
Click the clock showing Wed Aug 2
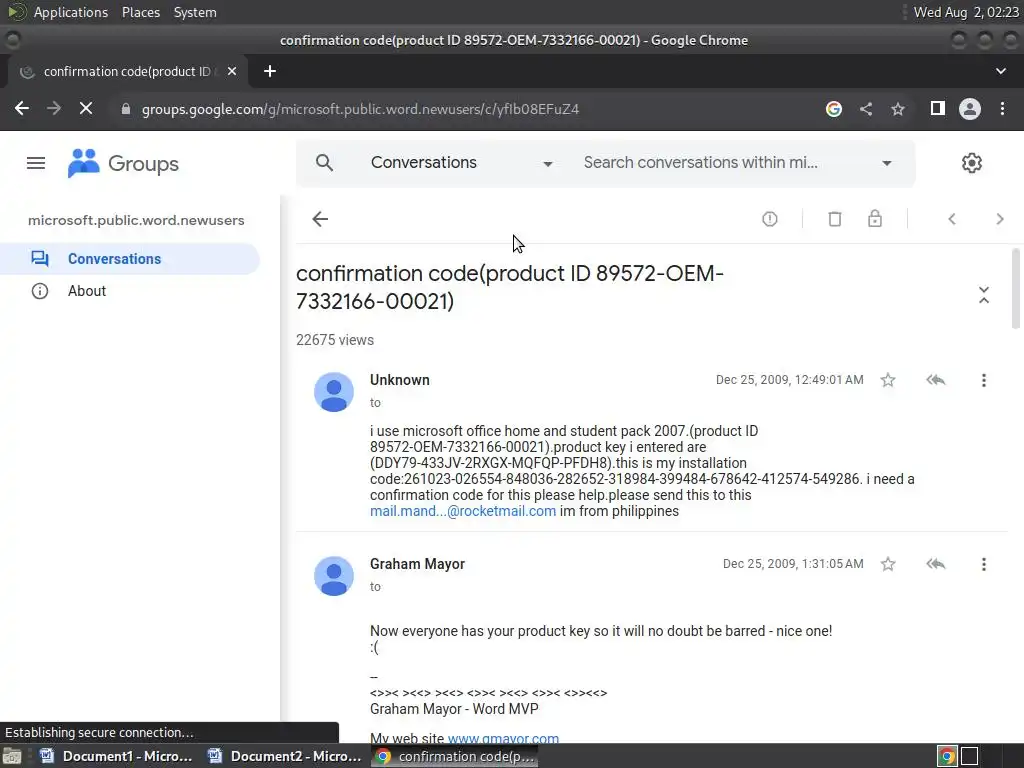[x=966, y=12]
